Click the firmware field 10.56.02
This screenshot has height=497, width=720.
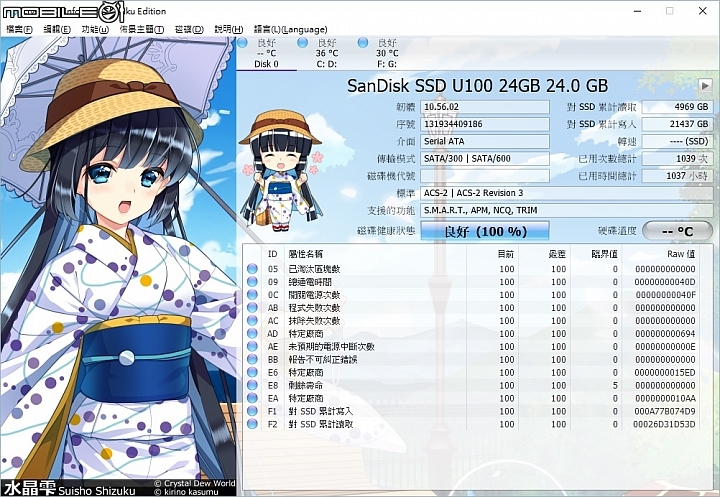pyautogui.click(x=485, y=107)
